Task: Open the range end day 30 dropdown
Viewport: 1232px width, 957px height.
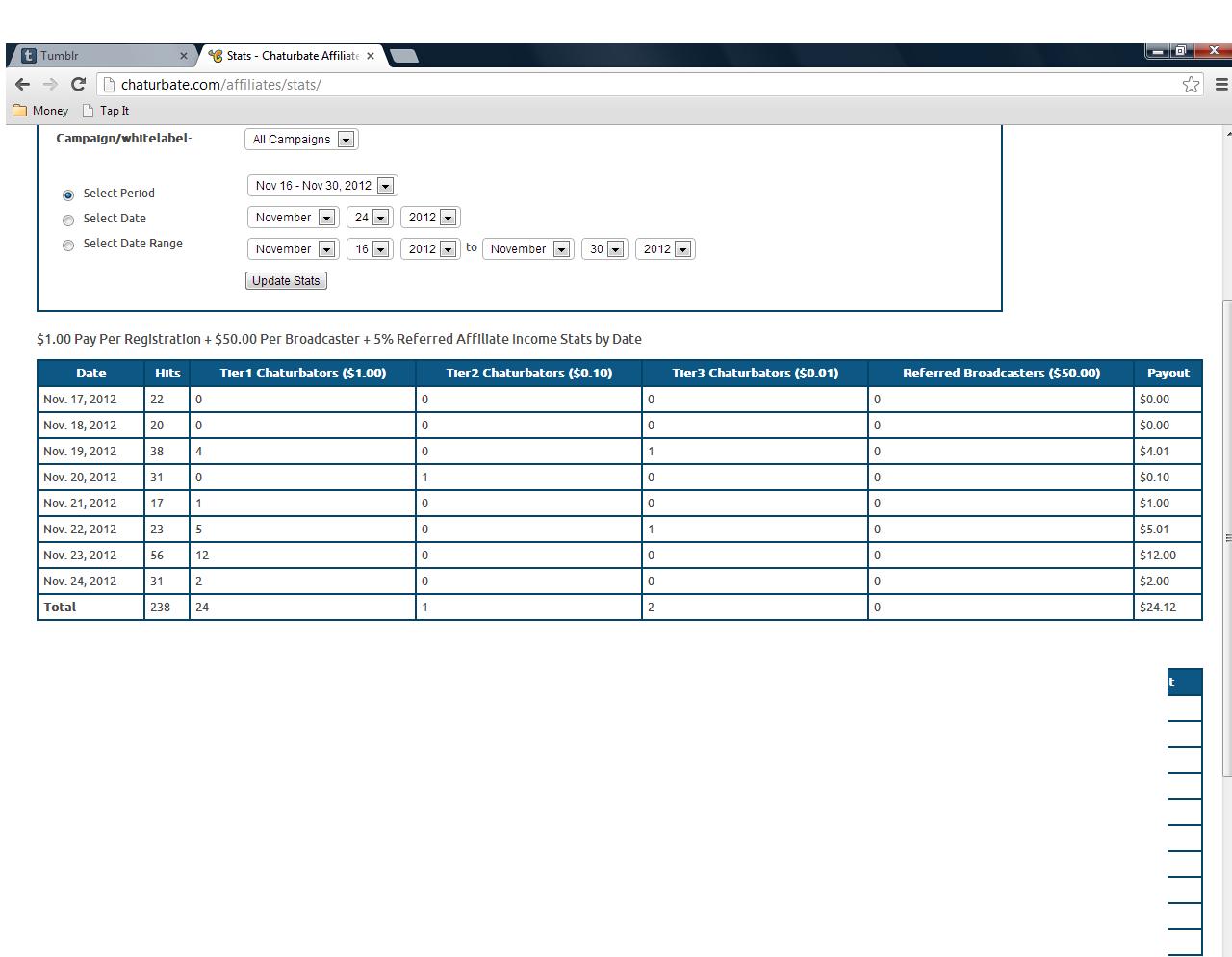Action: [x=604, y=249]
